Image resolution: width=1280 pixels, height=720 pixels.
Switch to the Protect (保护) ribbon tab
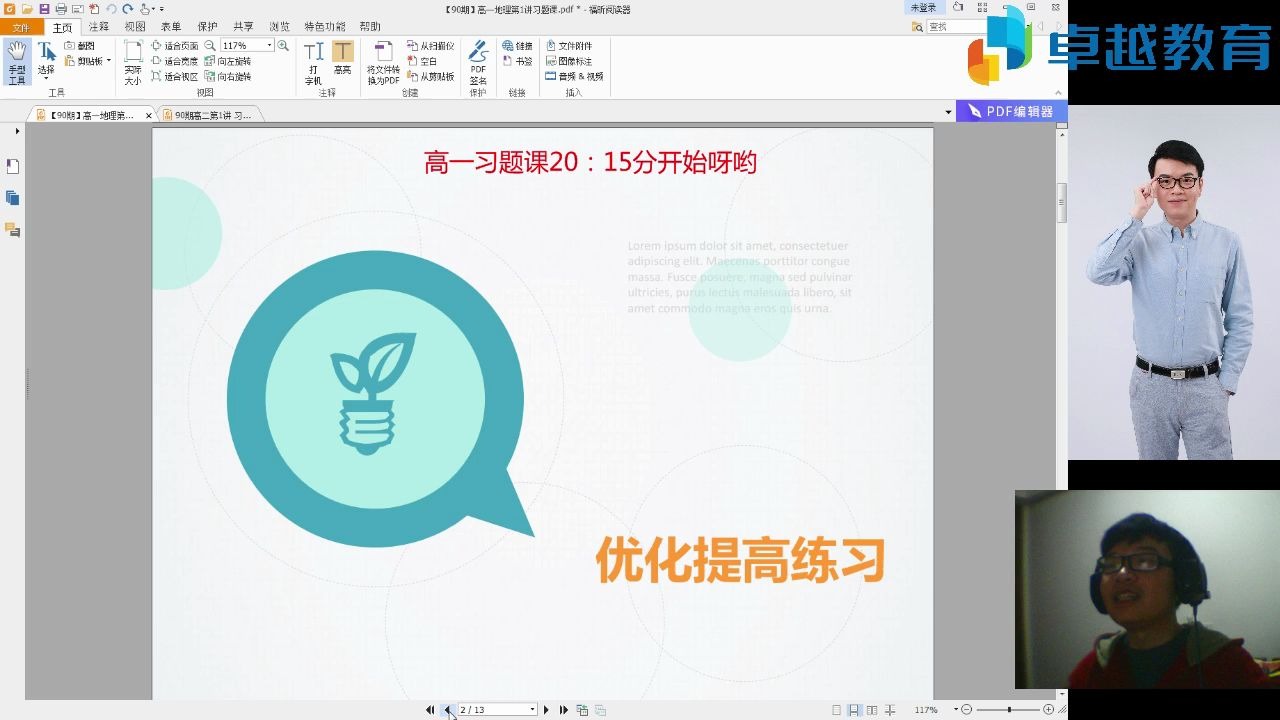coord(207,27)
